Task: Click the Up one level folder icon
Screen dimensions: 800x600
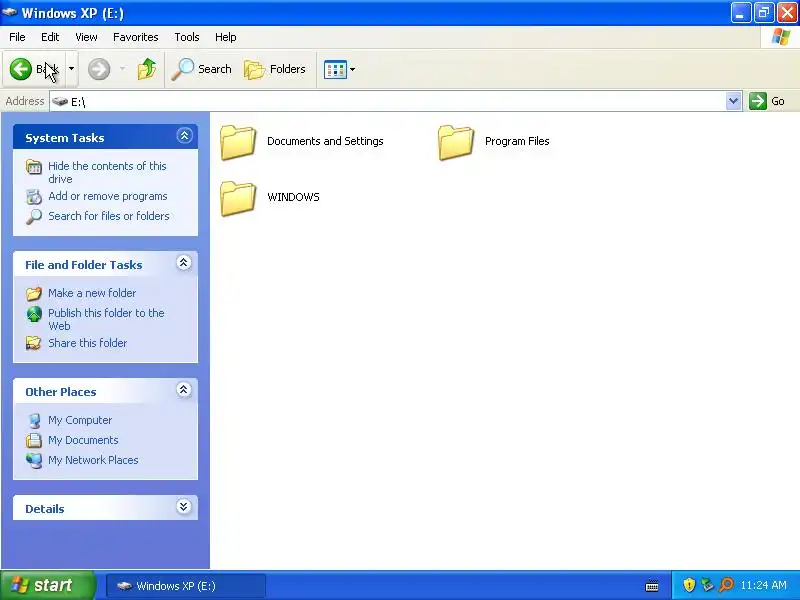Action: 147,69
